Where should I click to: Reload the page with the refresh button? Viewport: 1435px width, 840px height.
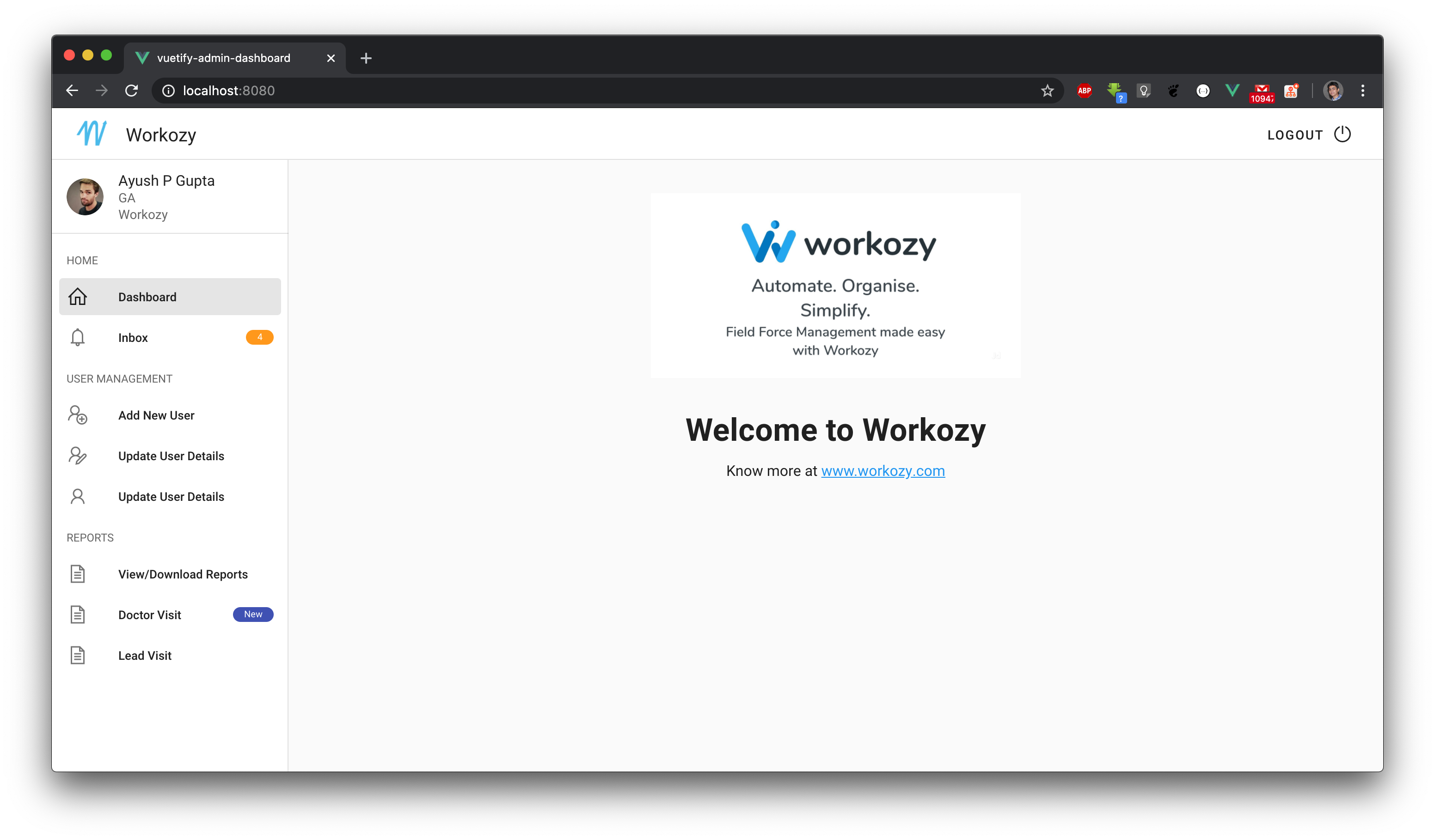coord(132,91)
